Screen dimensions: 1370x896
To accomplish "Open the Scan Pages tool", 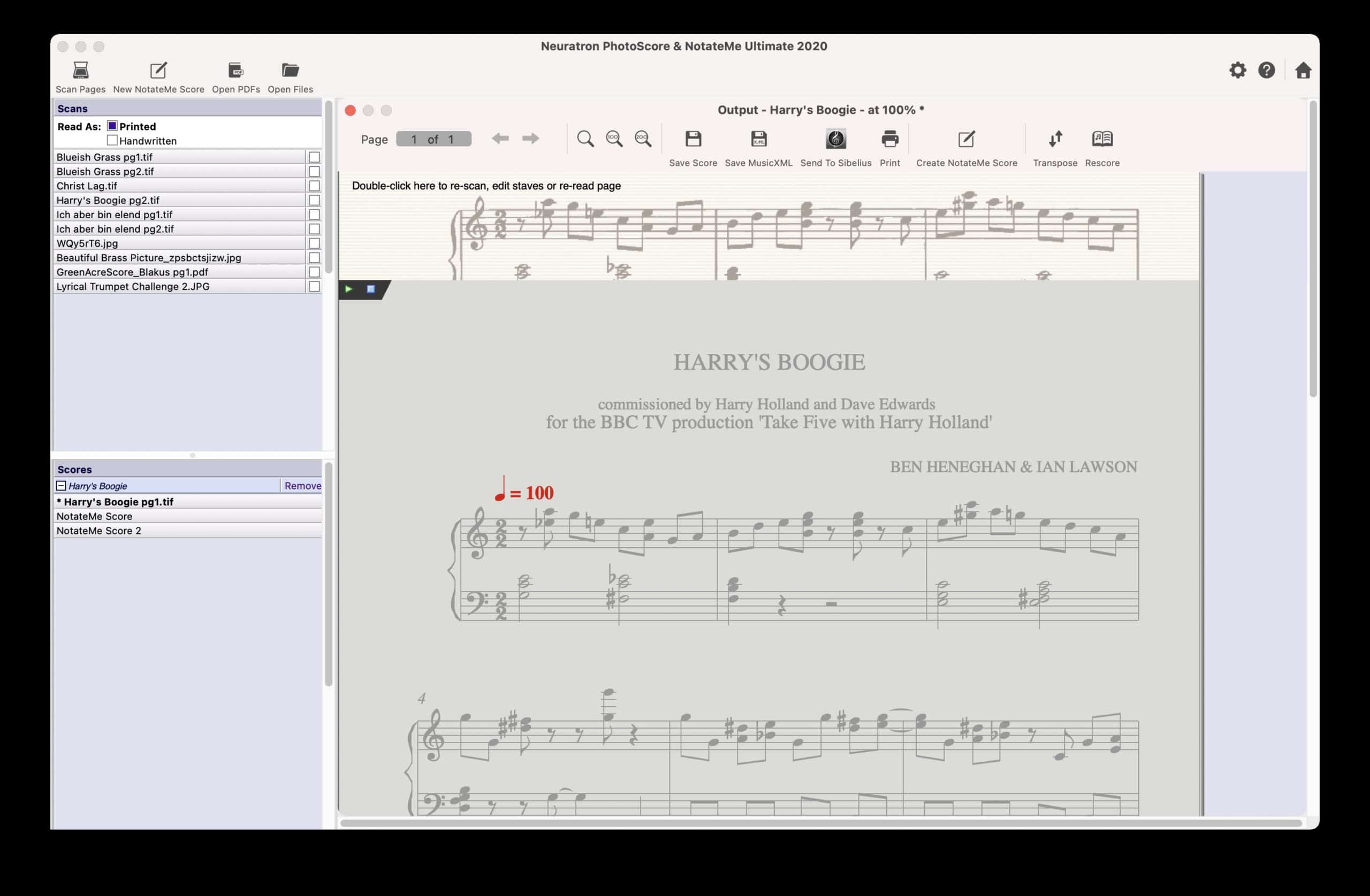I will [81, 77].
